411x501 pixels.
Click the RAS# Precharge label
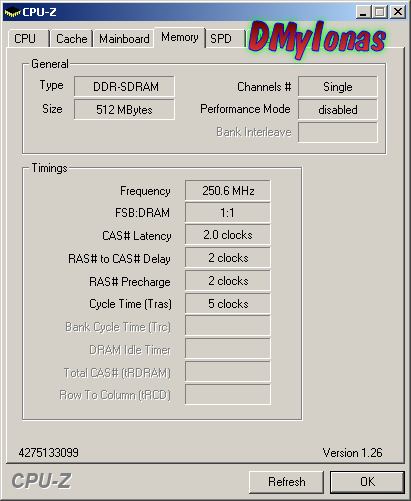click(130, 282)
